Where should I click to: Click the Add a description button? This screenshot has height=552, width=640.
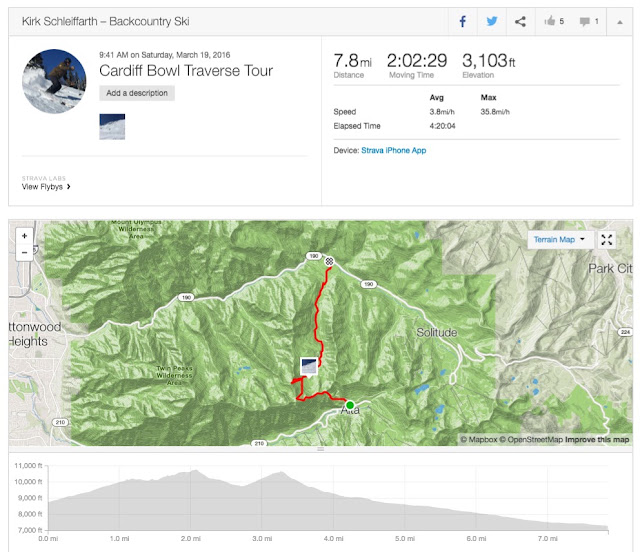[137, 93]
